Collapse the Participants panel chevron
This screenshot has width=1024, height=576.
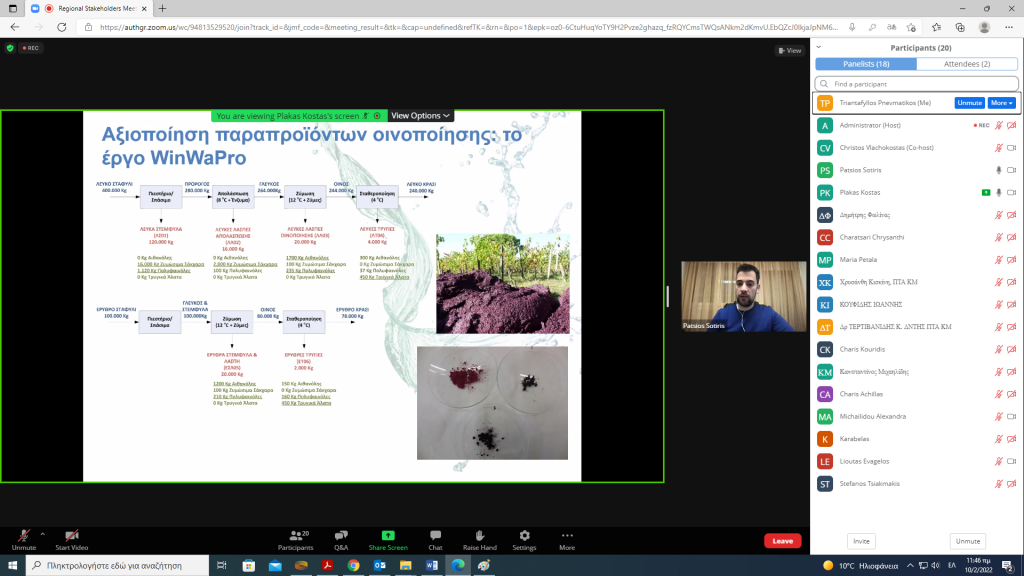tap(819, 48)
